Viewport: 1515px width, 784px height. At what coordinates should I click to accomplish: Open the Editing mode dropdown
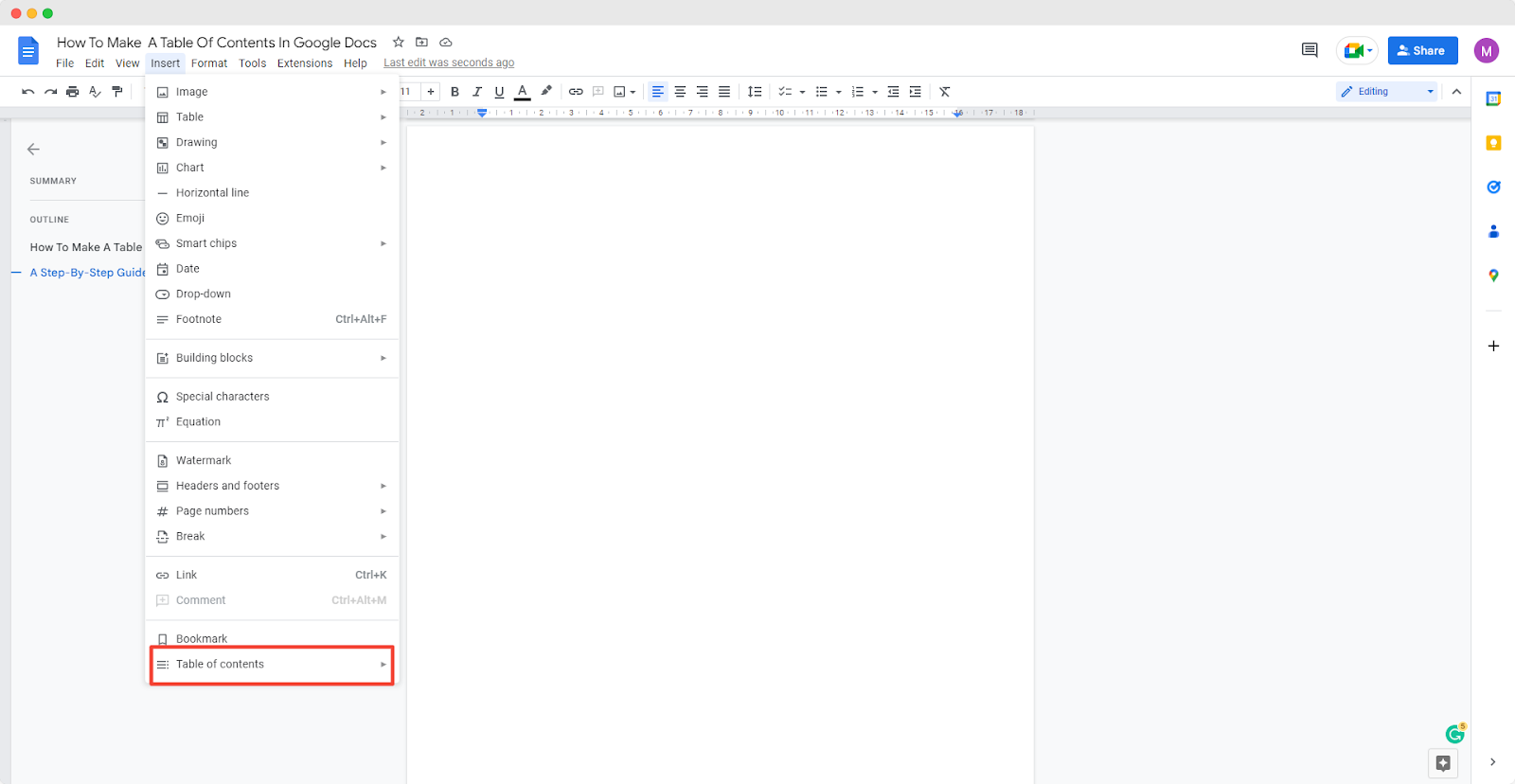click(x=1387, y=92)
